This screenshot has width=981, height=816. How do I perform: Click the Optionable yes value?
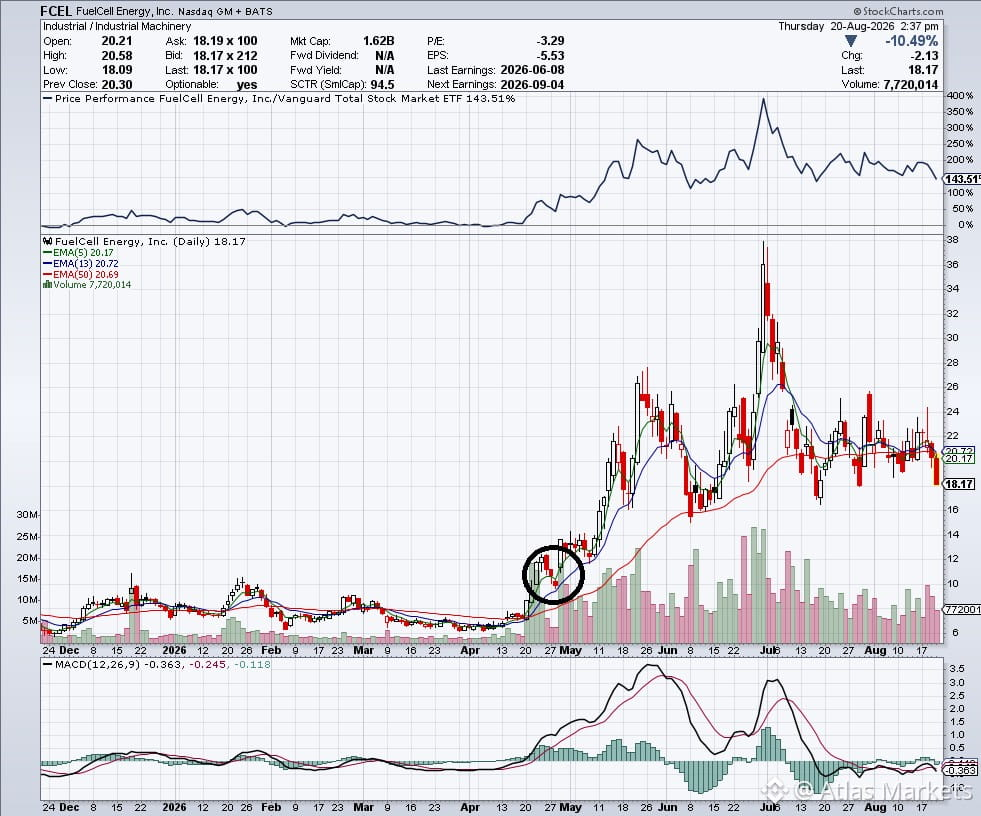[x=247, y=84]
